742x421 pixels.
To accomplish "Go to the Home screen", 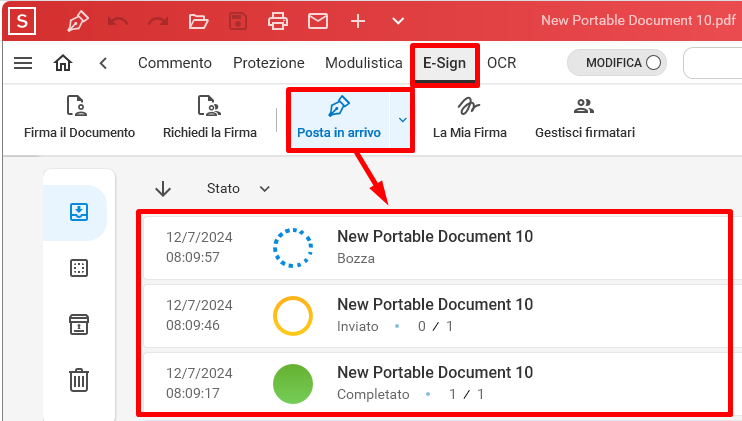I will [63, 63].
